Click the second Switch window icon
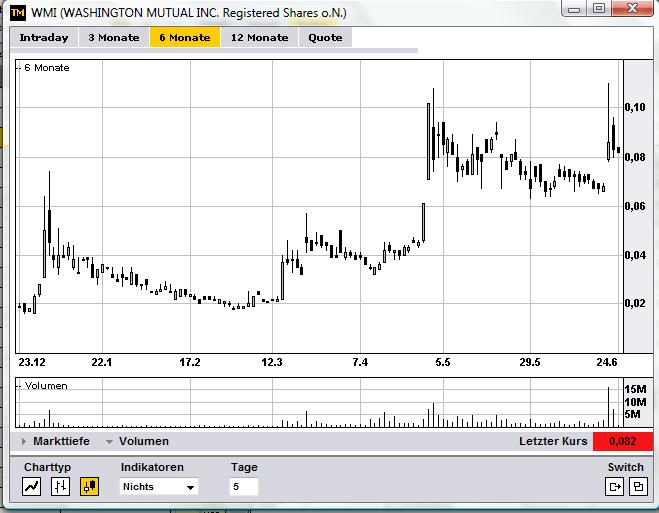The image size is (659, 513). point(638,487)
